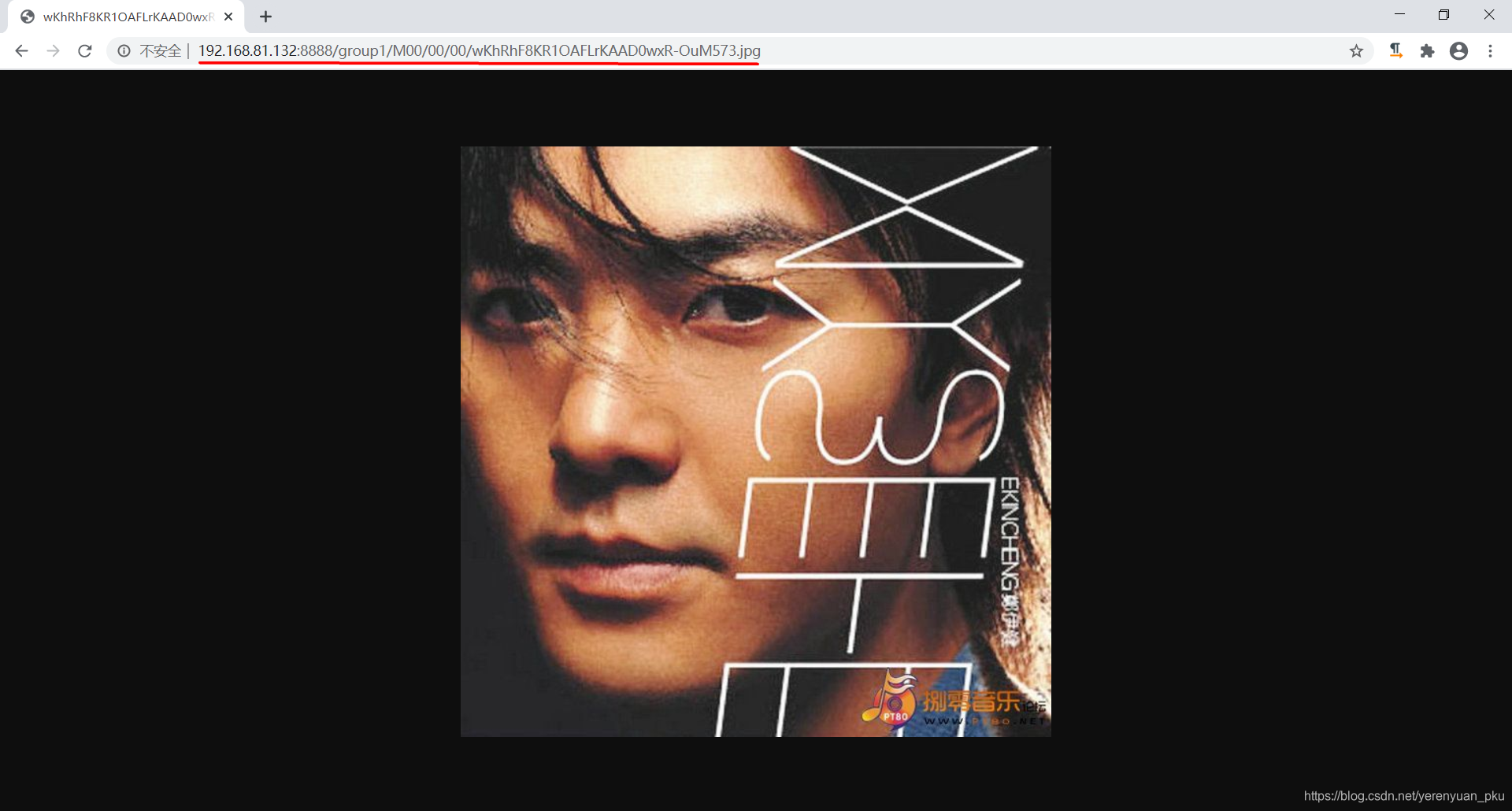Click the displayed album cover image
Image resolution: width=1512 pixels, height=811 pixels.
755,441
